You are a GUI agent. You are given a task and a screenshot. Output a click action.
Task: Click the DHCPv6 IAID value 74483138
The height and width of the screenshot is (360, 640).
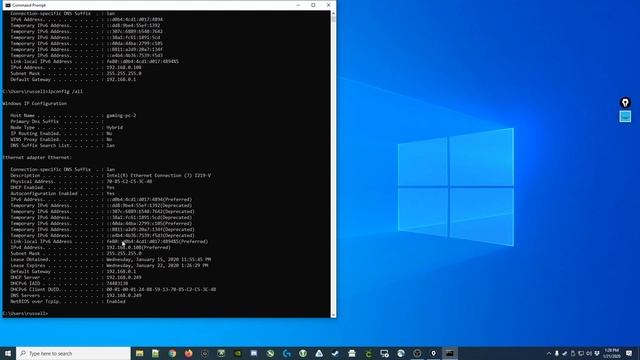(x=117, y=283)
